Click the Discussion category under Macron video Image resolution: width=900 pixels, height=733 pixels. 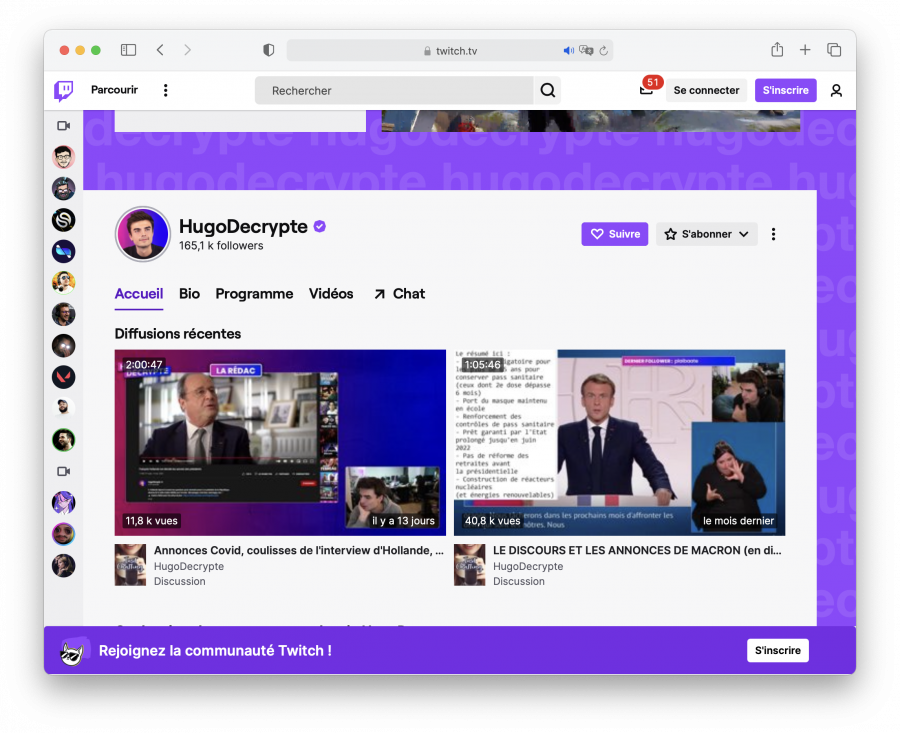(519, 581)
